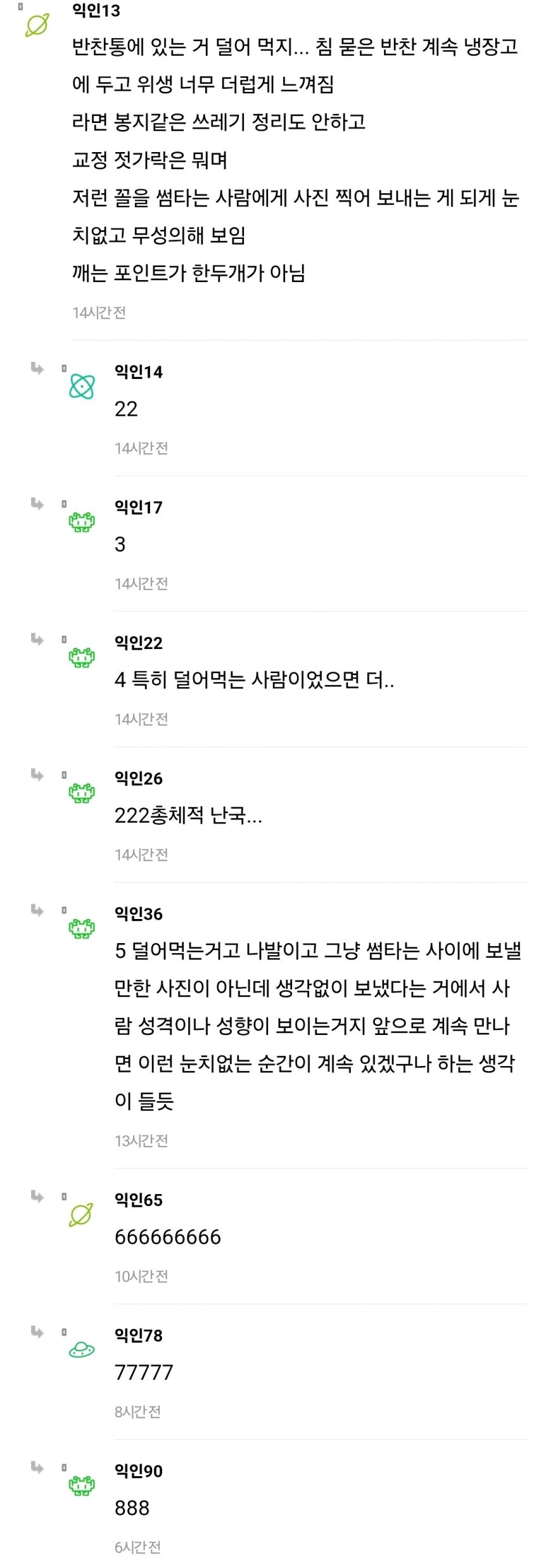Viewport: 541px width, 1568px height.
Task: Click 익인90's invader avatar icon
Action: [82, 1486]
